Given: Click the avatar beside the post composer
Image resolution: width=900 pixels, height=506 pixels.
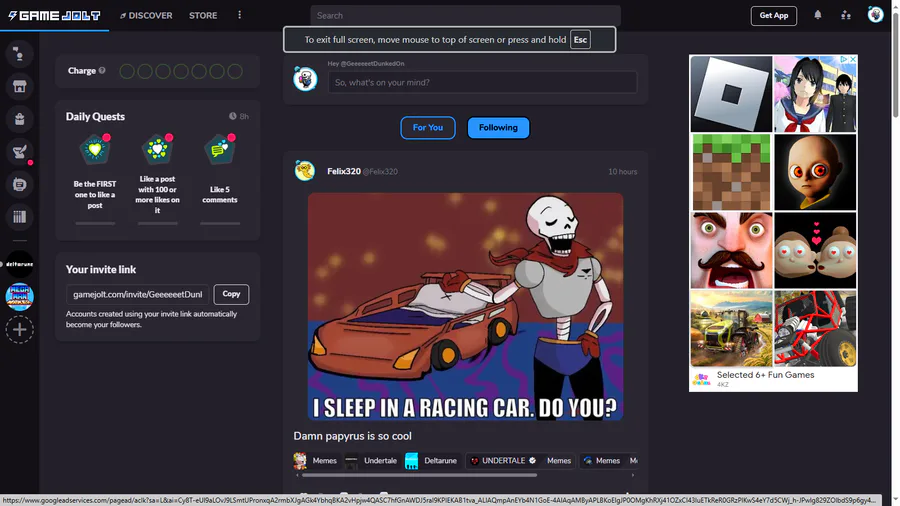Looking at the screenshot, I should [305, 79].
